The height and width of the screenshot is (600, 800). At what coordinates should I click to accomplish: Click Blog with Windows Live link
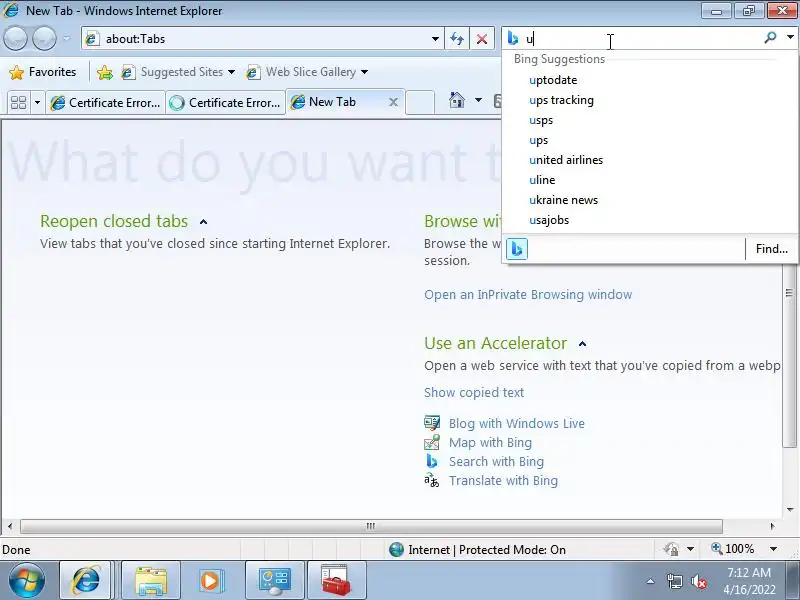pyautogui.click(x=516, y=423)
